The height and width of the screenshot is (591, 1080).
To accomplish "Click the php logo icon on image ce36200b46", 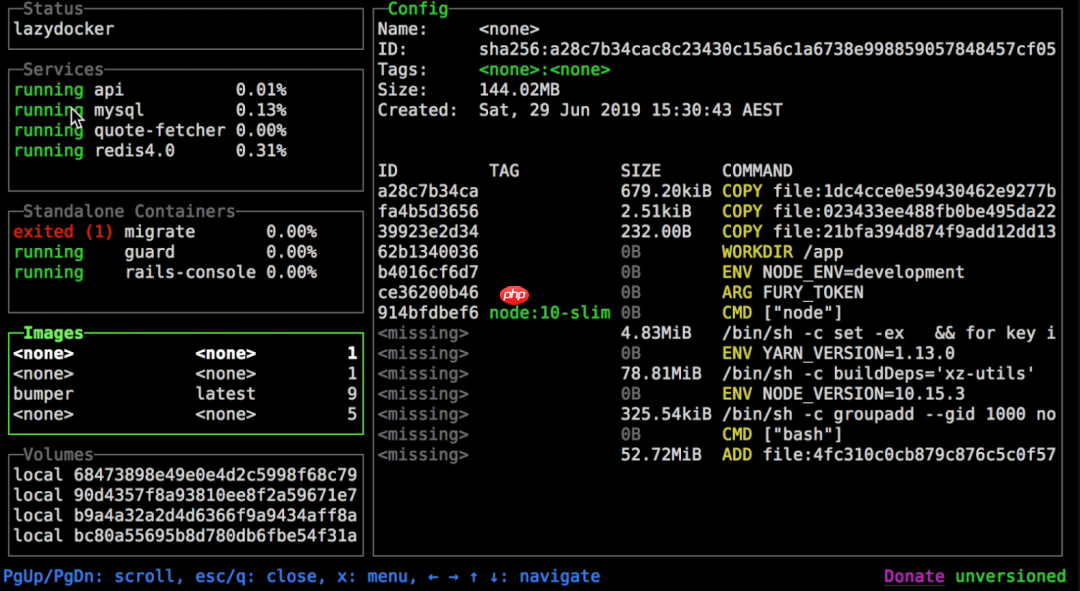I will point(515,293).
